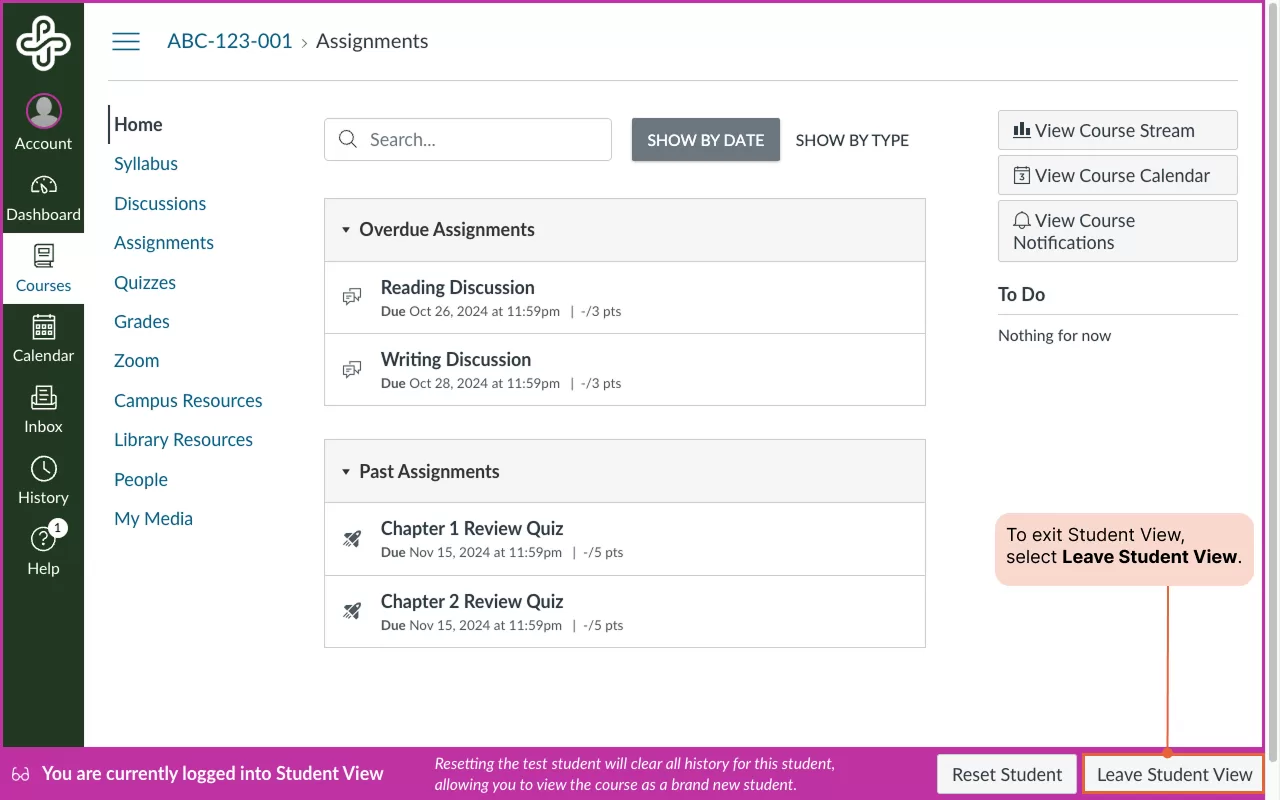The width and height of the screenshot is (1280, 800).
Task: Open Inbox in global navigation
Action: 43,410
